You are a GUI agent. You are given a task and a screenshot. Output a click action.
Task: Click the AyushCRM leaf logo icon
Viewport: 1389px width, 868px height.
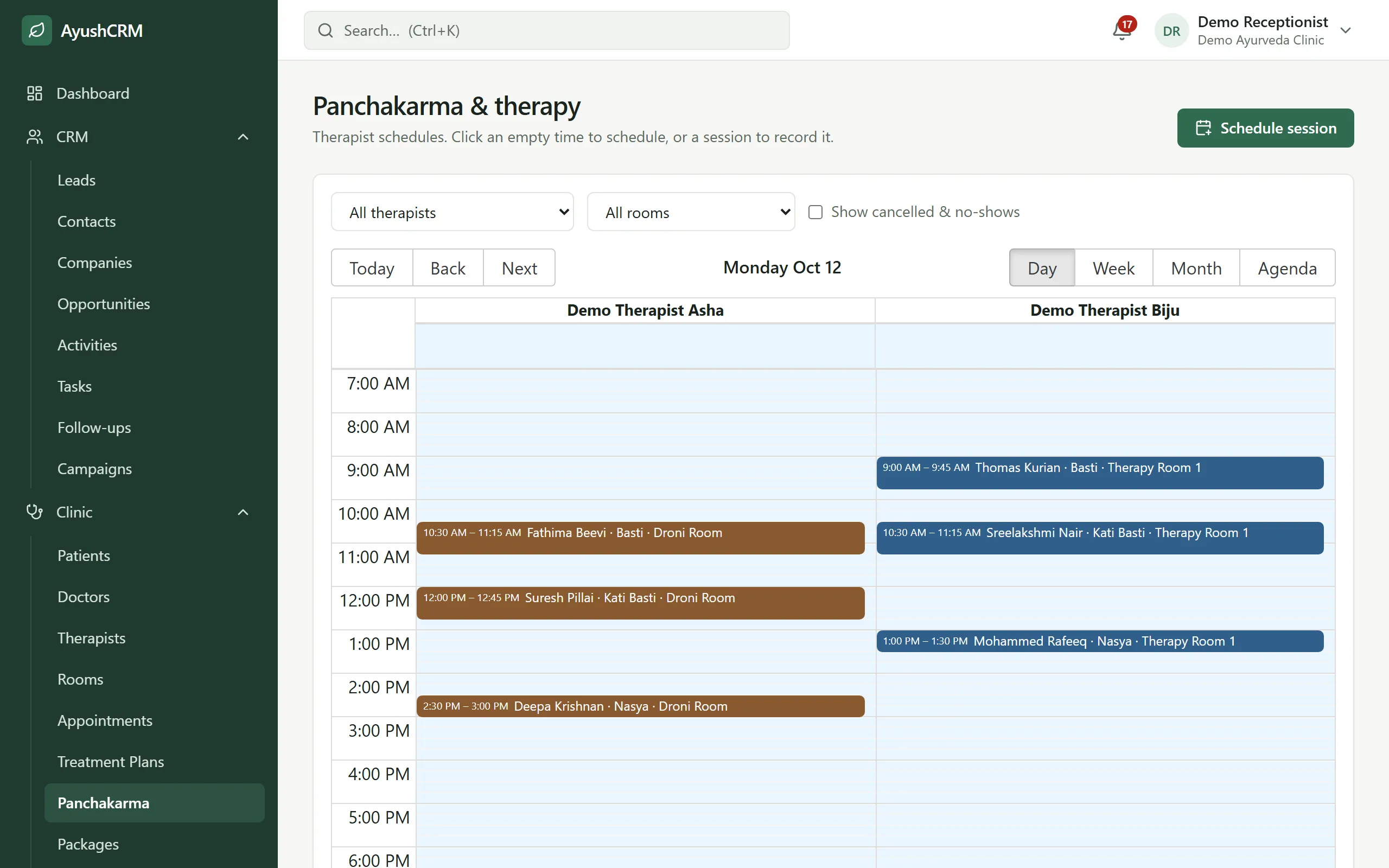pyautogui.click(x=37, y=30)
